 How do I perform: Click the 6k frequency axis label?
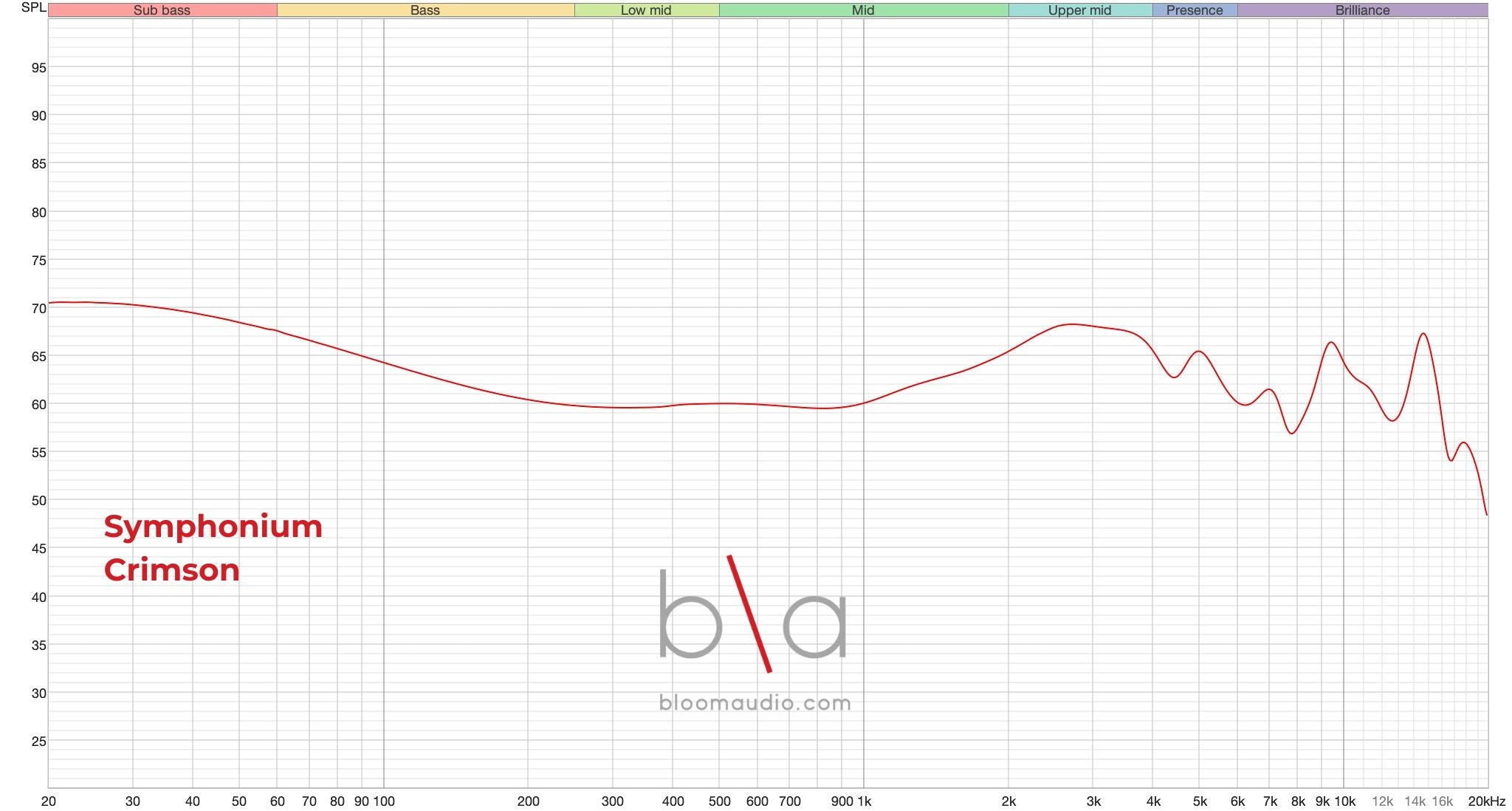pyautogui.click(x=1237, y=801)
